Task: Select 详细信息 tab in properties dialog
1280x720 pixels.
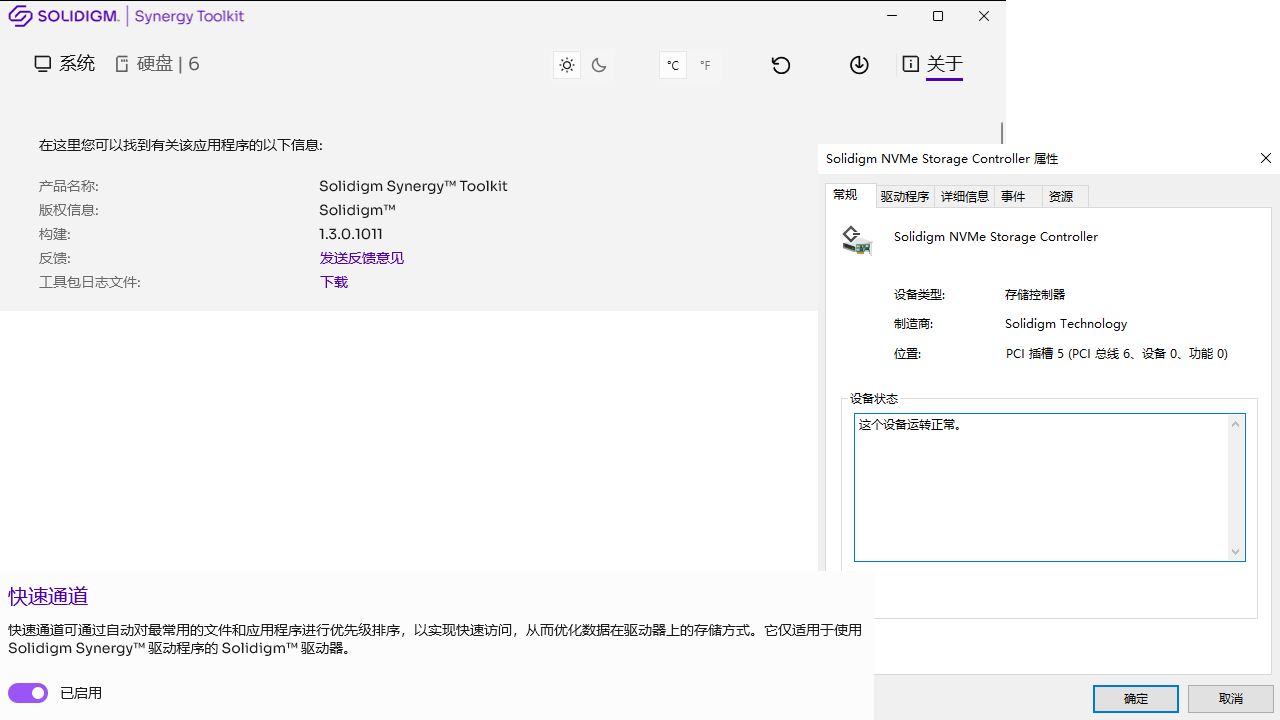Action: coord(965,197)
